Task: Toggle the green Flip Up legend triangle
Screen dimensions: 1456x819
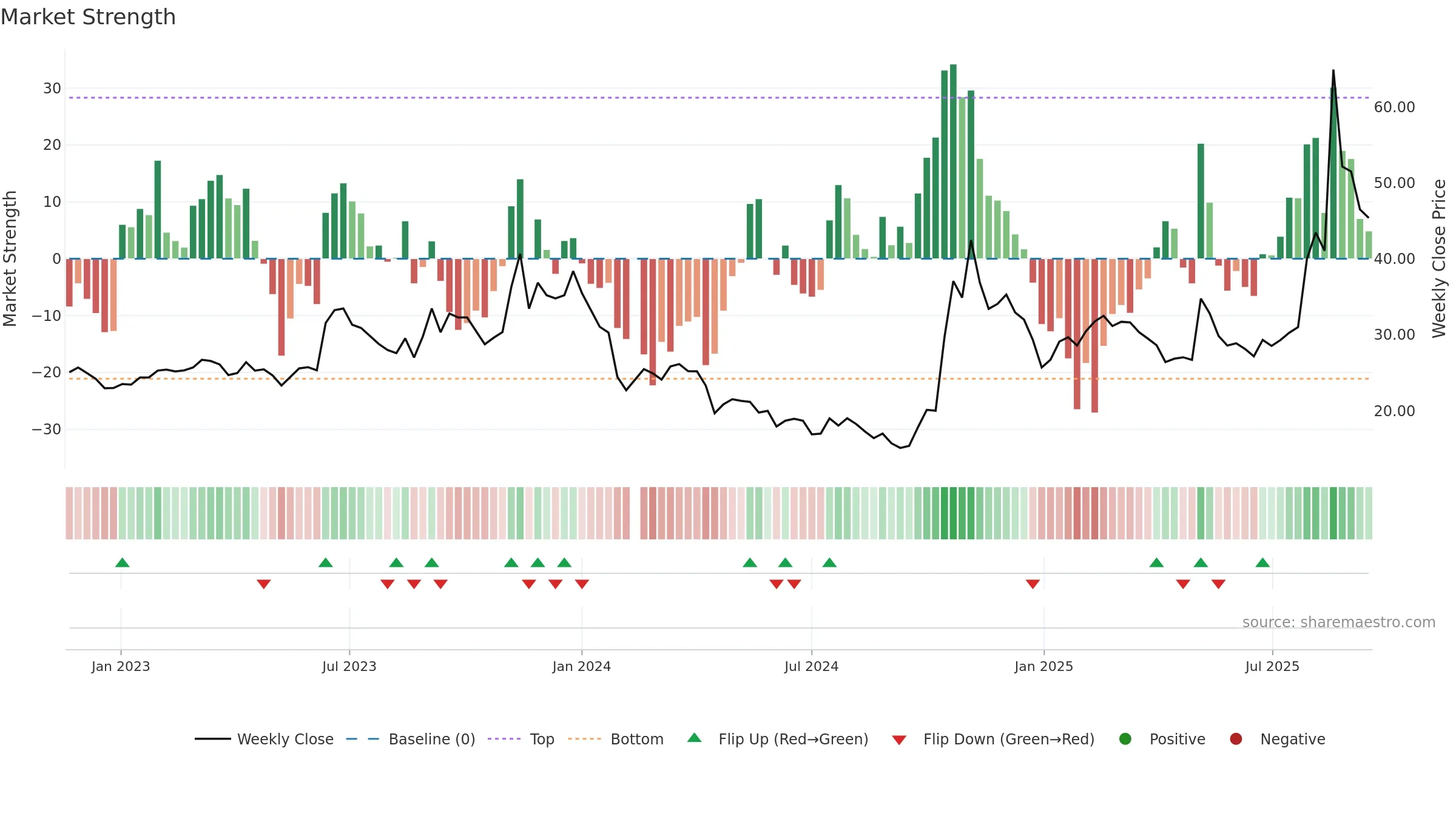Action: pyautogui.click(x=695, y=738)
